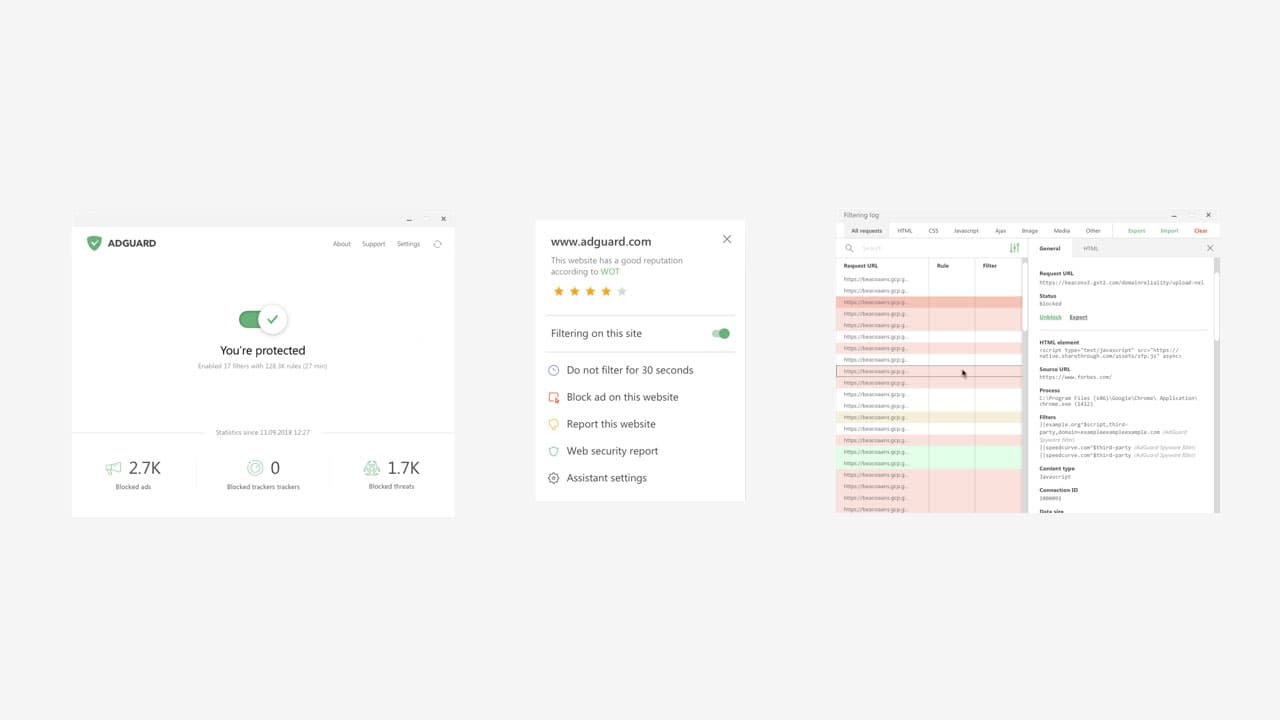This screenshot has width=1280, height=720.
Task: Click the Rule column header
Action: 943,266
